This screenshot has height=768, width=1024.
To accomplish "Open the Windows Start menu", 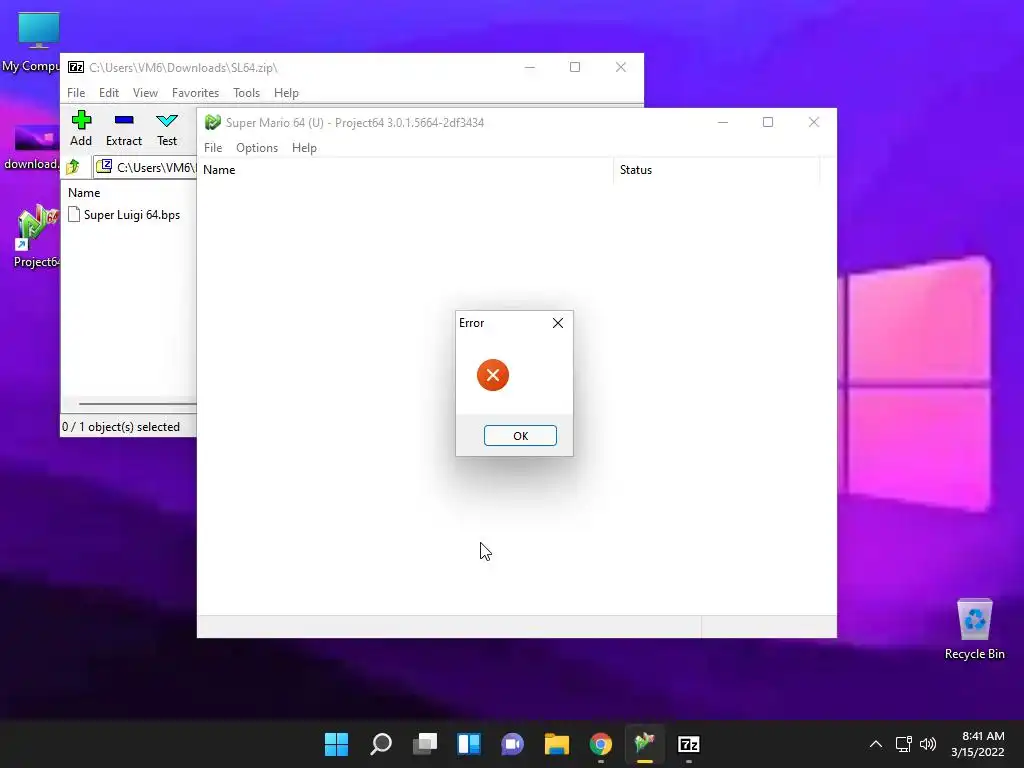I will (336, 744).
